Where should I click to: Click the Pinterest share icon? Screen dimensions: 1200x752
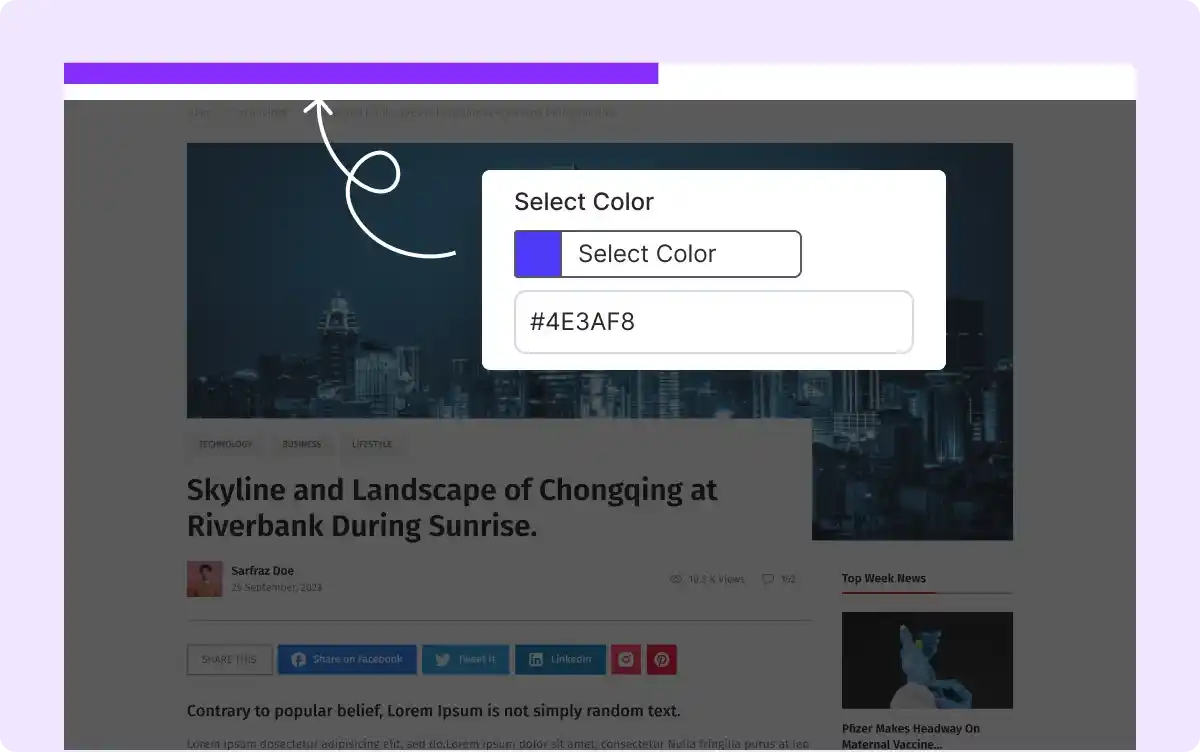point(662,660)
